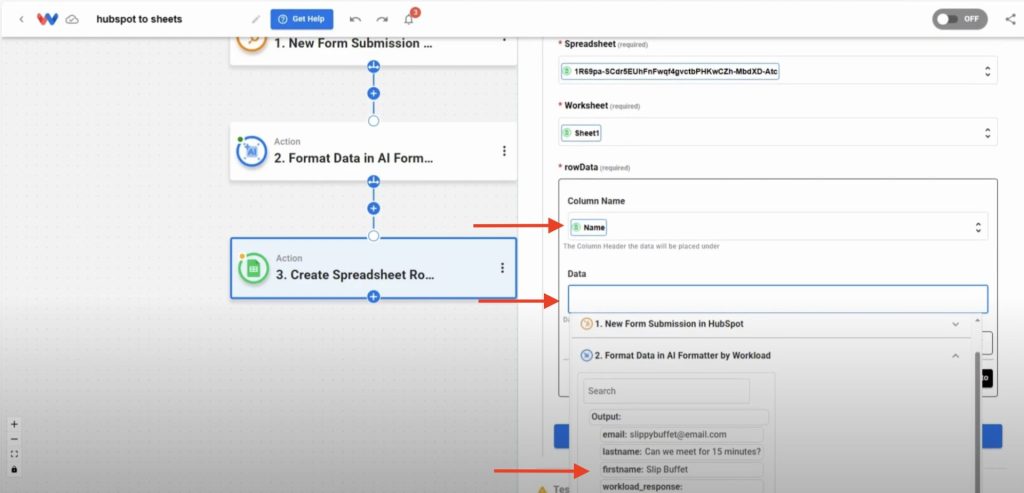Redo the last change
This screenshot has width=1024, height=493.
click(x=382, y=19)
